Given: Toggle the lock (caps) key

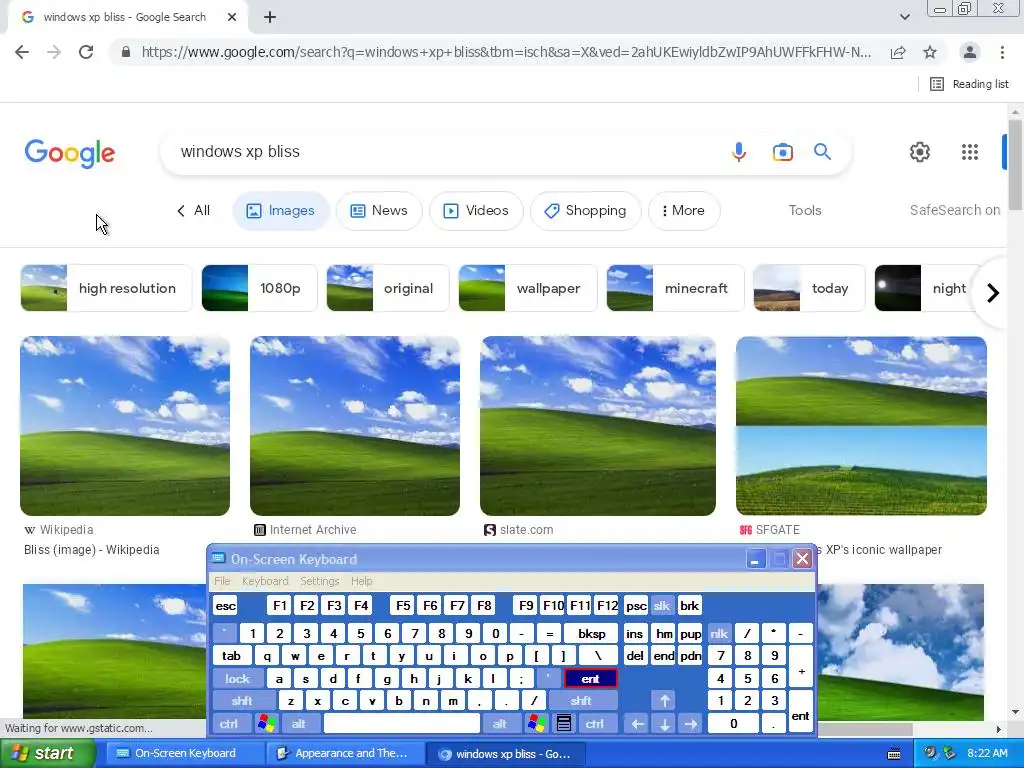Looking at the screenshot, I should [x=237, y=679].
